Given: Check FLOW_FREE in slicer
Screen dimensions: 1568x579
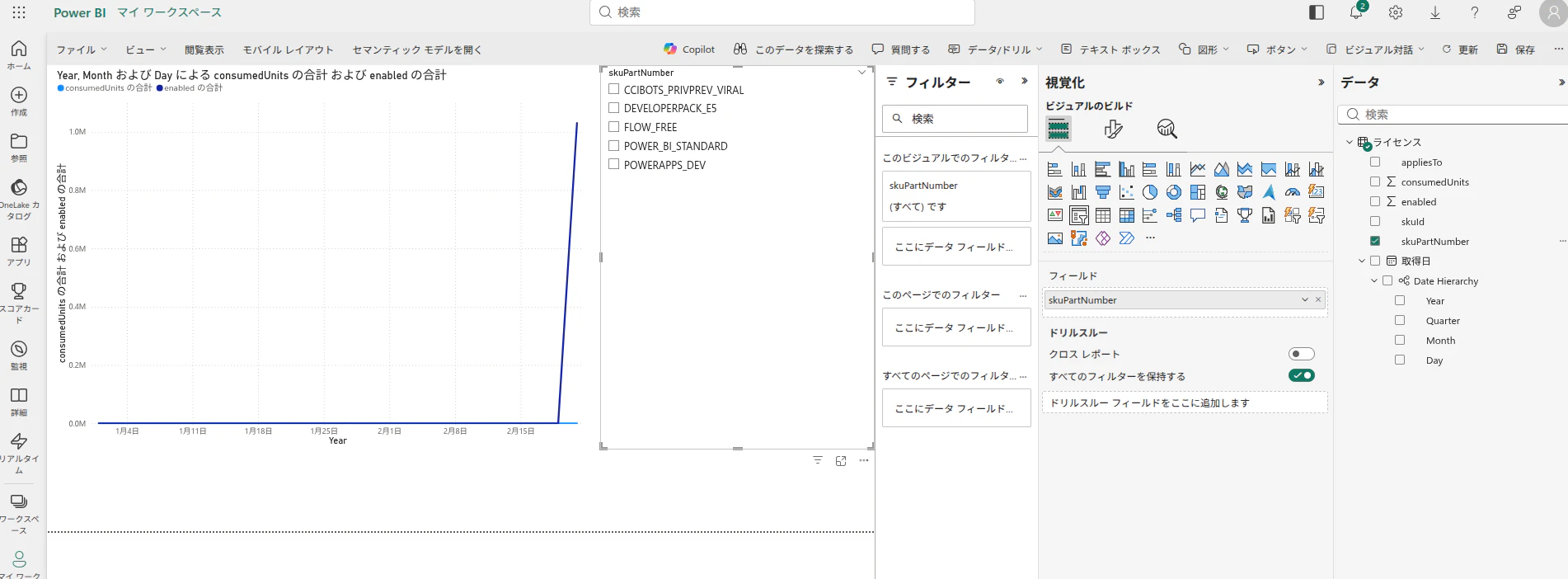Looking at the screenshot, I should (x=613, y=127).
